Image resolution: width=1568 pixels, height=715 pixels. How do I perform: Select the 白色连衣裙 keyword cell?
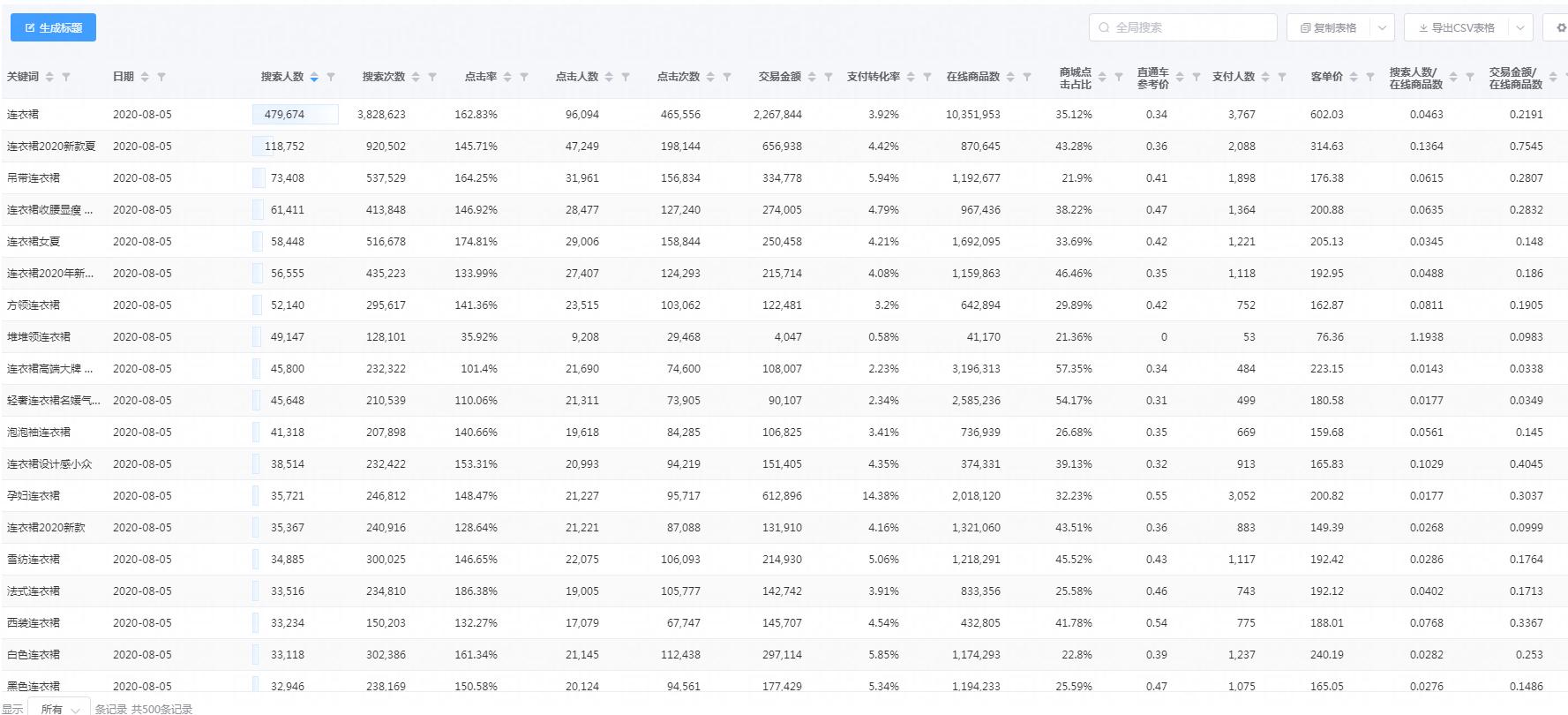point(34,655)
